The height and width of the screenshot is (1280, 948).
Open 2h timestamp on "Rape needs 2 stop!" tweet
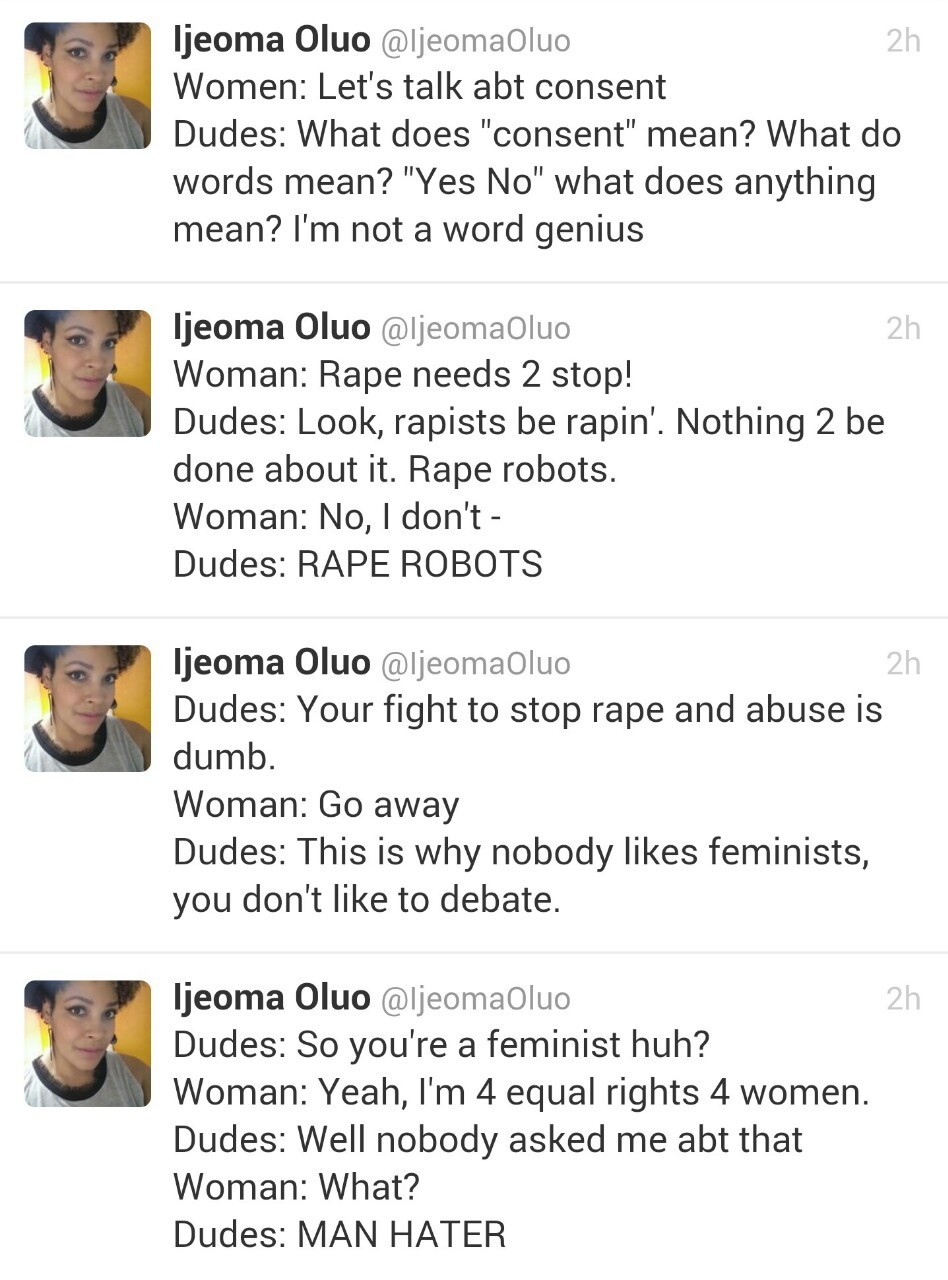click(x=902, y=328)
